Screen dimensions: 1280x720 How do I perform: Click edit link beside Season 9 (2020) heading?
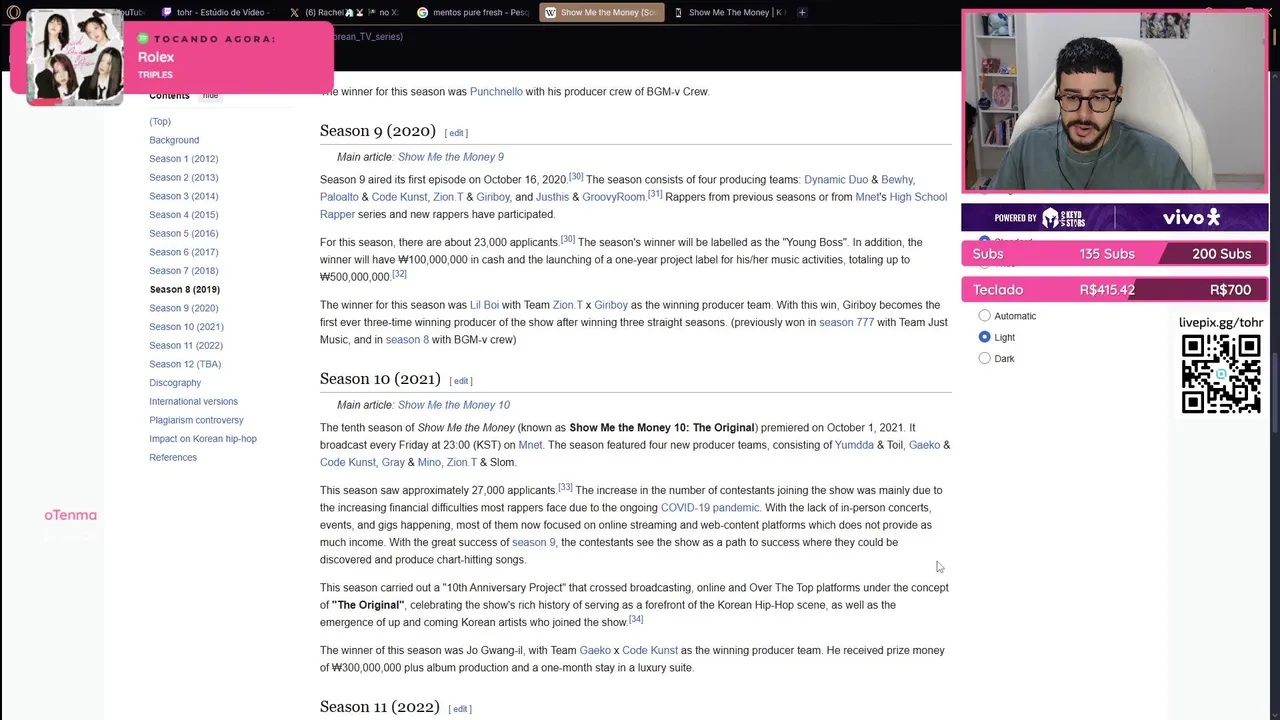pos(456,133)
